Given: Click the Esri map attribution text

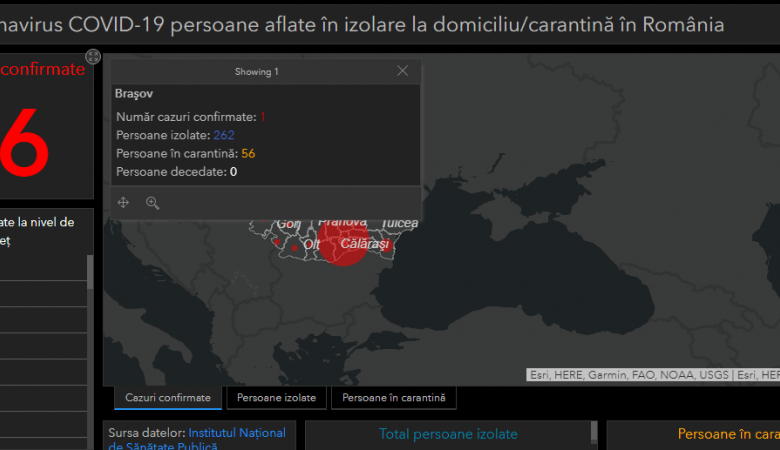Looking at the screenshot, I should [653, 375].
